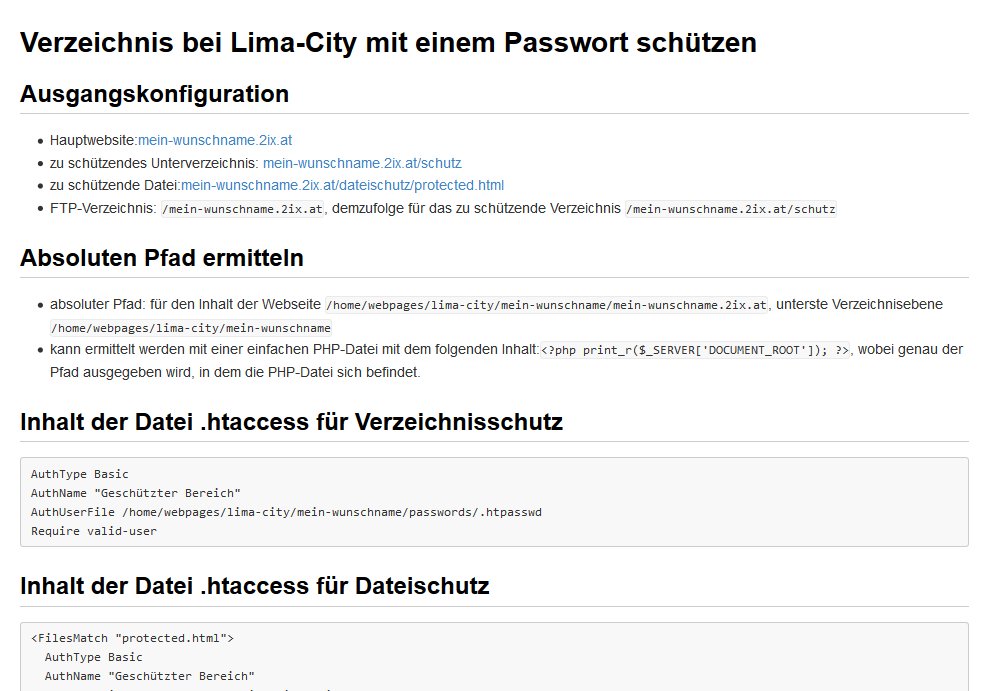Click the webpage content path ending in mein-wunschname.2ix.at

click(x=547, y=305)
